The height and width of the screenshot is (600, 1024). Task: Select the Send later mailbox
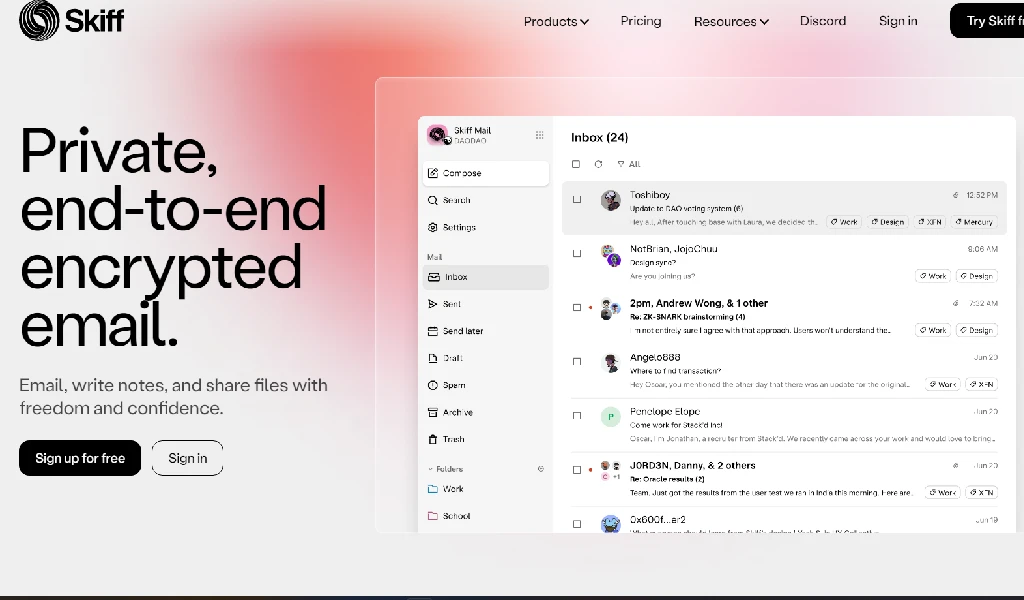(x=485, y=331)
